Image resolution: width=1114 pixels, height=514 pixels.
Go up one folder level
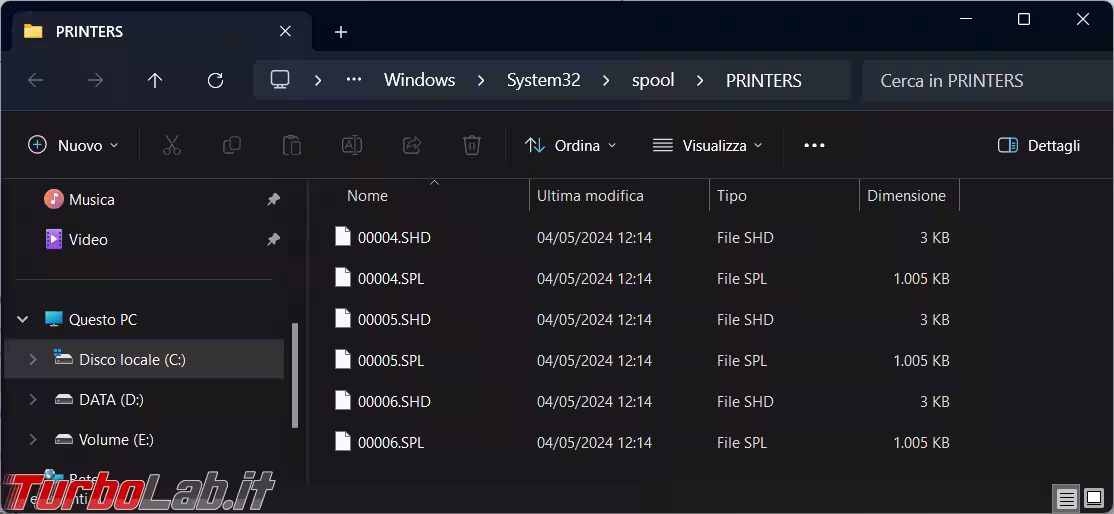pyautogui.click(x=155, y=81)
